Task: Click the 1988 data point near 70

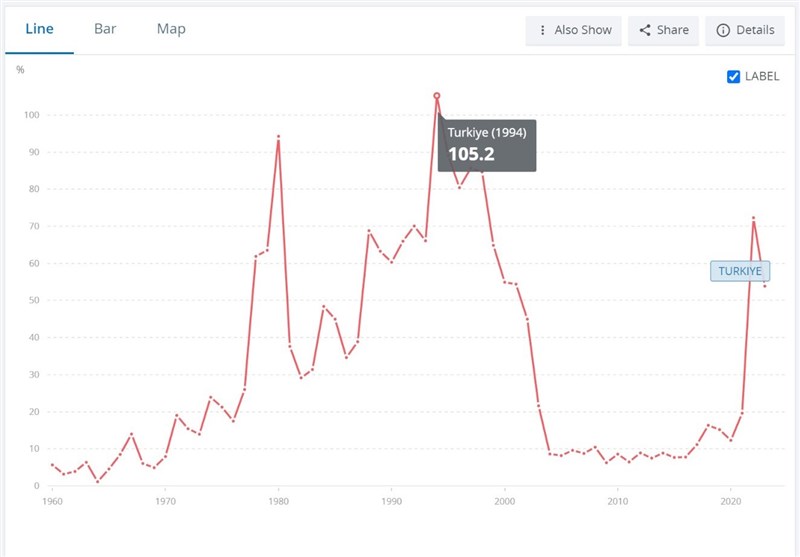Action: [x=369, y=231]
